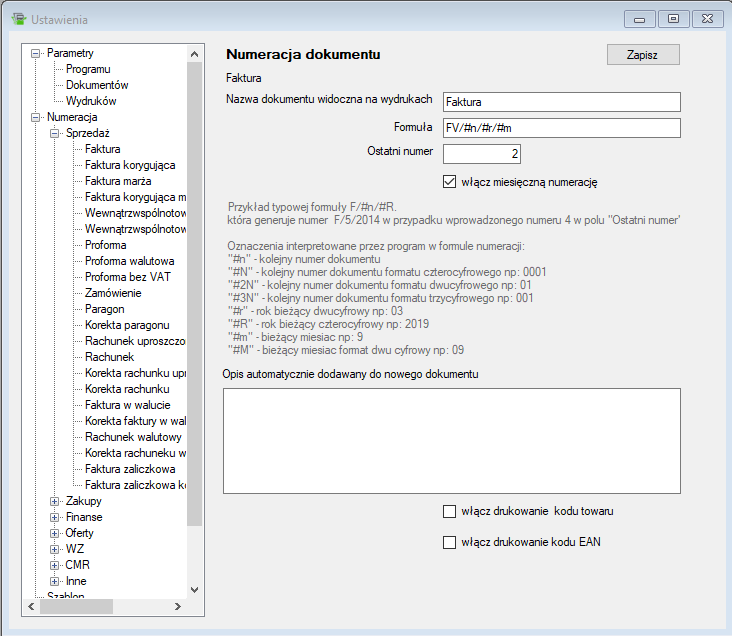The image size is (732, 636).
Task: Collapse the Parametry tree node
Action: 37,53
